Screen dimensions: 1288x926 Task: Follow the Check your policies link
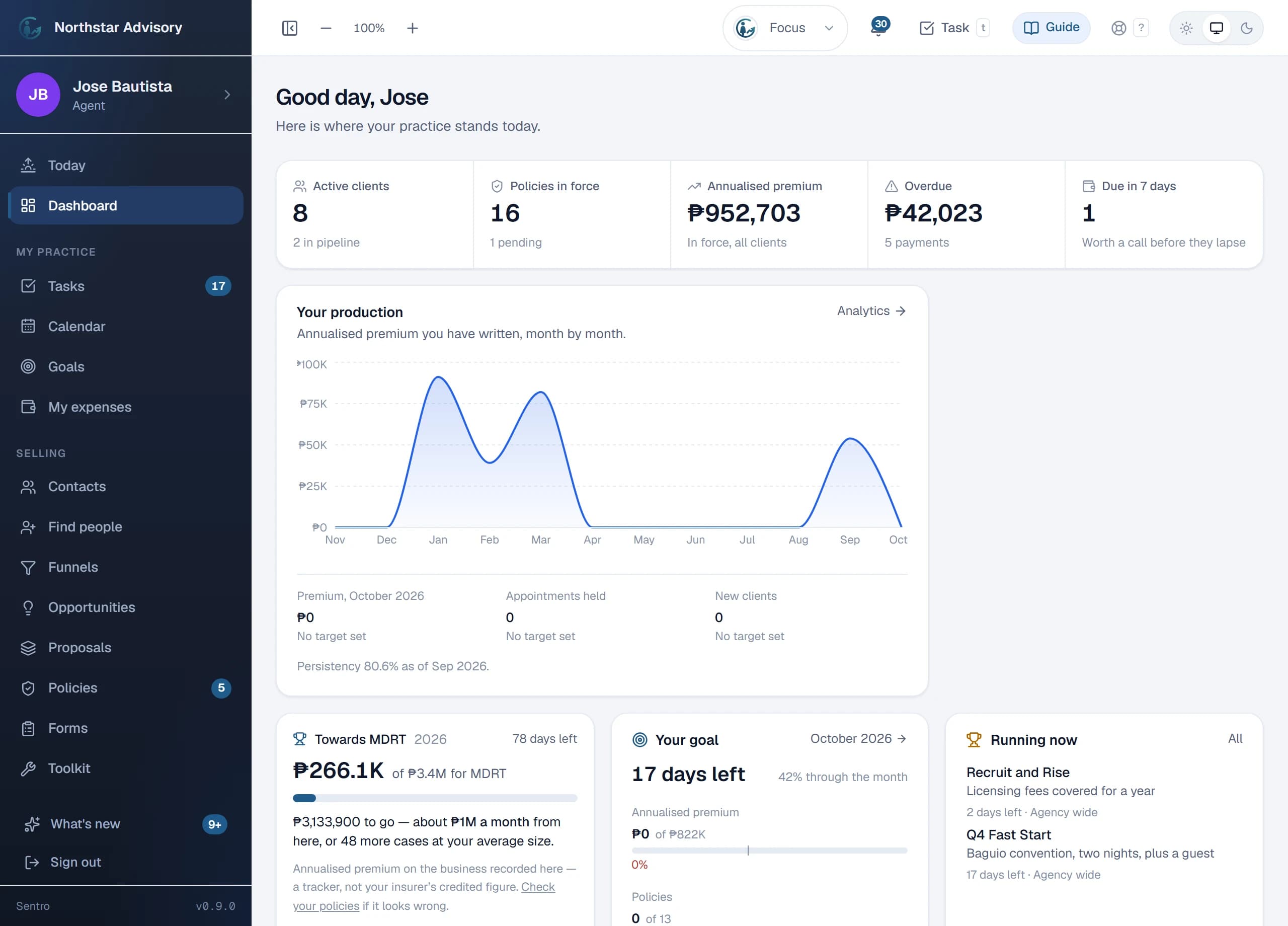[x=423, y=896]
